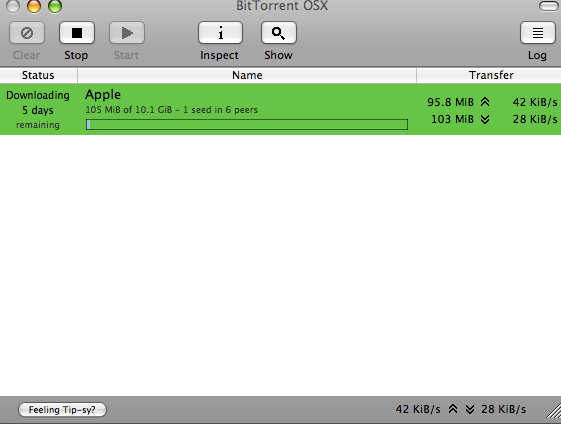Click the Clear toolbar icon

[x=27, y=33]
